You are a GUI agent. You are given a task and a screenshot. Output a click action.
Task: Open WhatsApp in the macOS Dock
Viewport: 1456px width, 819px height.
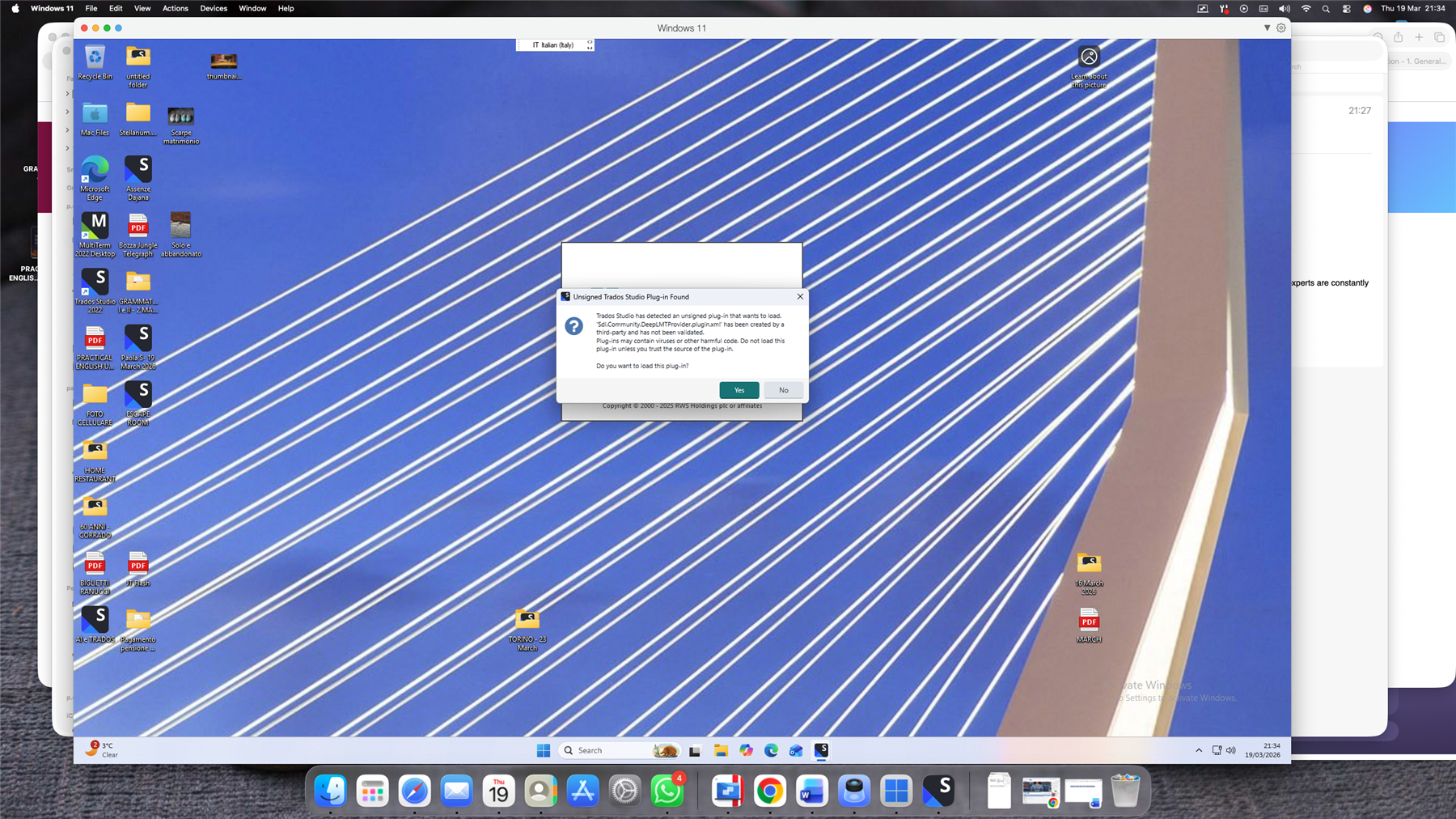click(667, 791)
